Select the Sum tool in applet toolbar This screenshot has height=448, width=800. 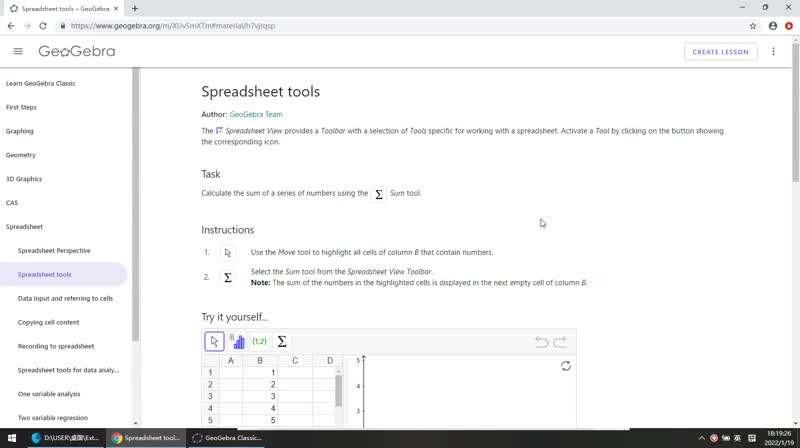pyautogui.click(x=282, y=341)
